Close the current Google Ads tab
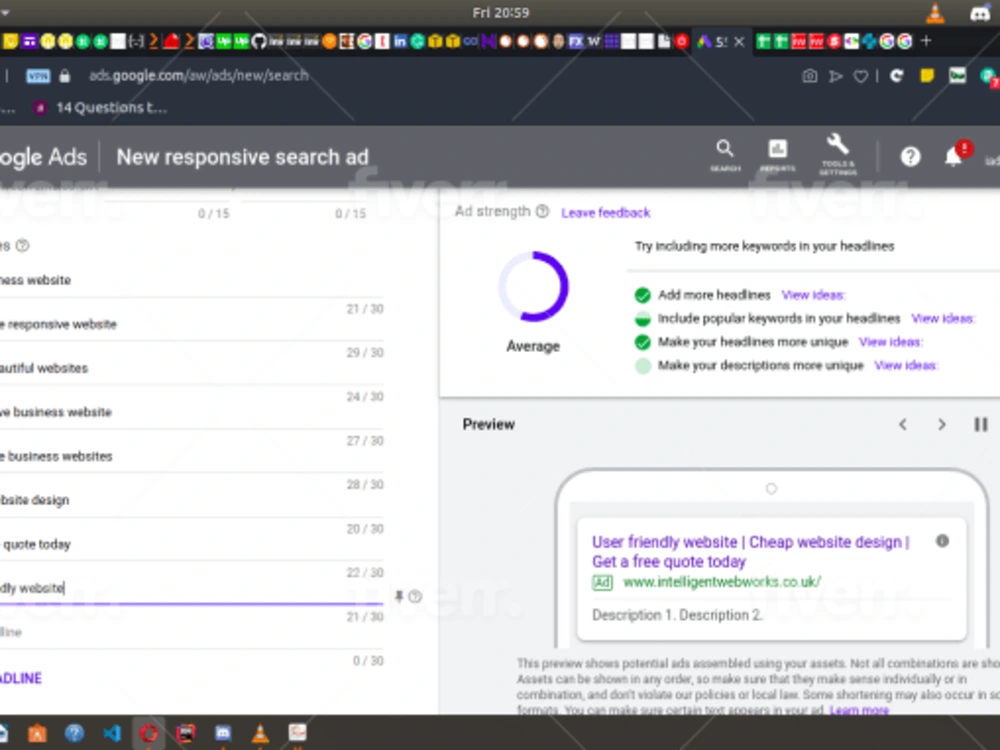This screenshot has width=1000, height=750. click(x=739, y=42)
